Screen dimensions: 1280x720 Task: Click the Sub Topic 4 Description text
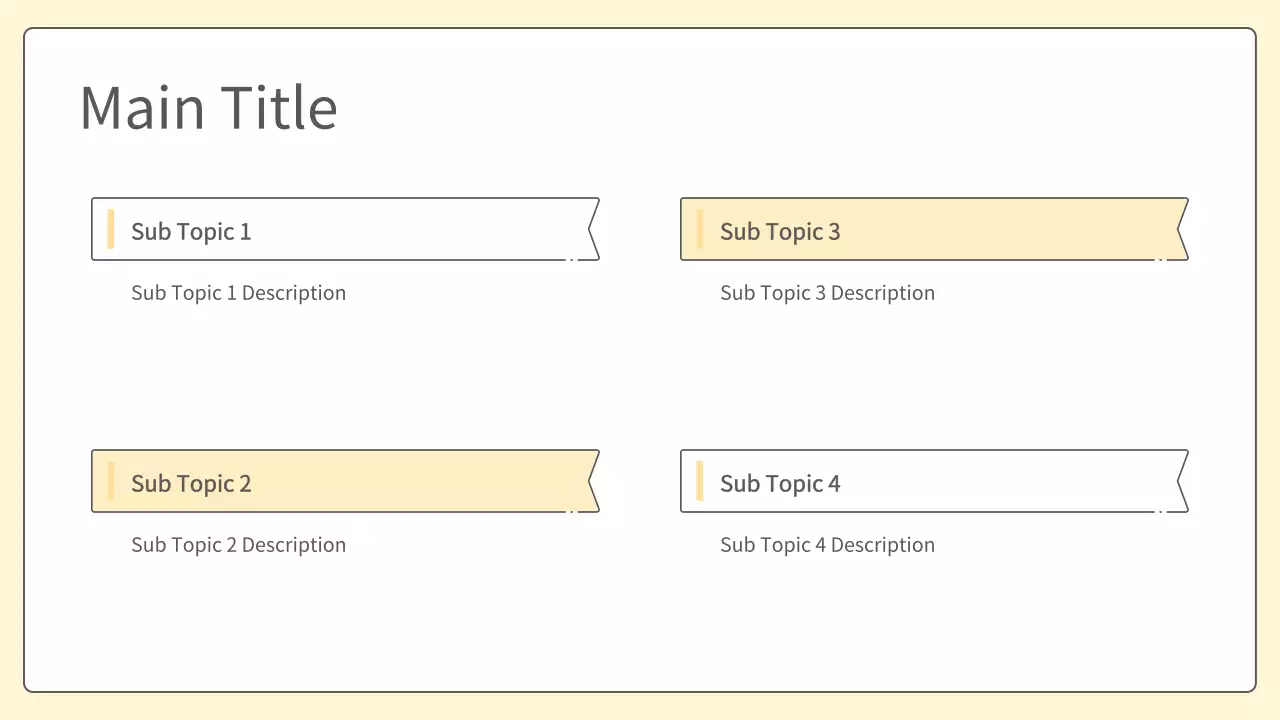point(827,545)
